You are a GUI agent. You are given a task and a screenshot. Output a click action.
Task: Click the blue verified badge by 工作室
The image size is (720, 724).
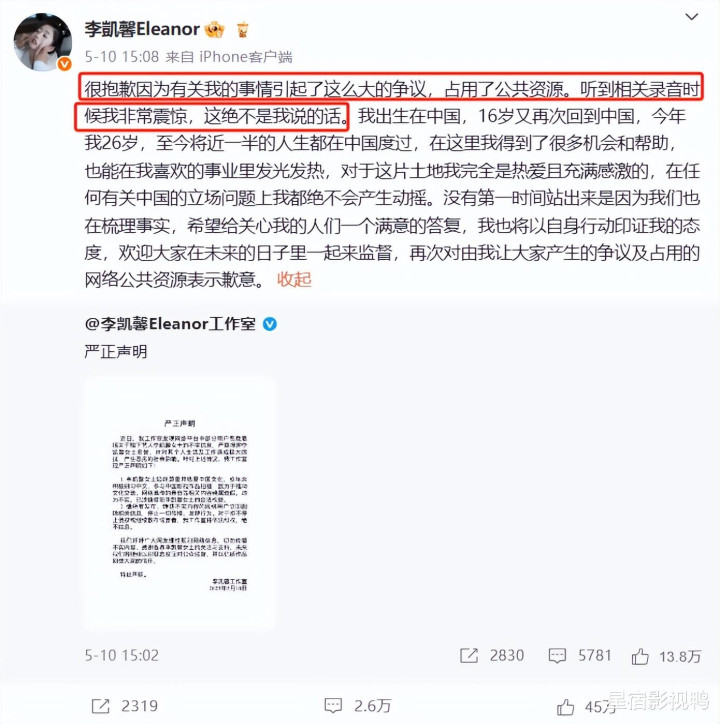(x=270, y=324)
